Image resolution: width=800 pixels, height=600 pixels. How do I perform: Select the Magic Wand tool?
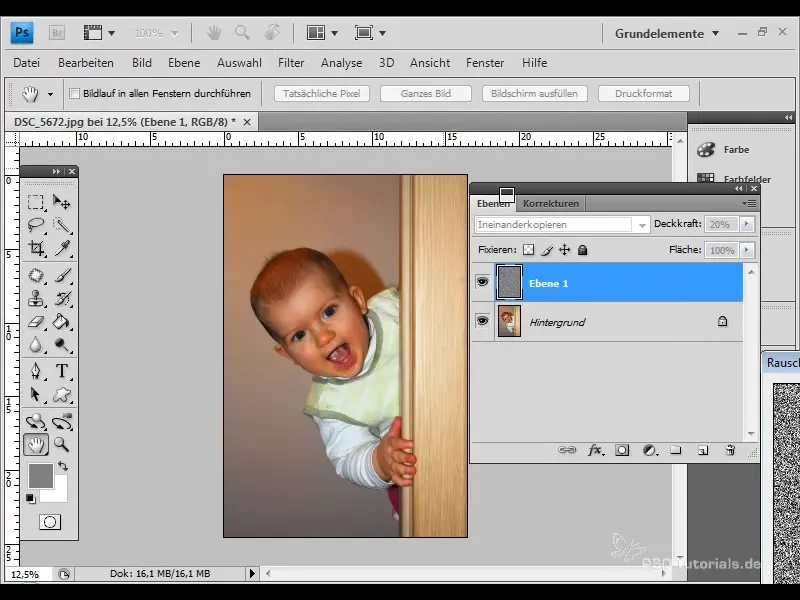tap(62, 225)
